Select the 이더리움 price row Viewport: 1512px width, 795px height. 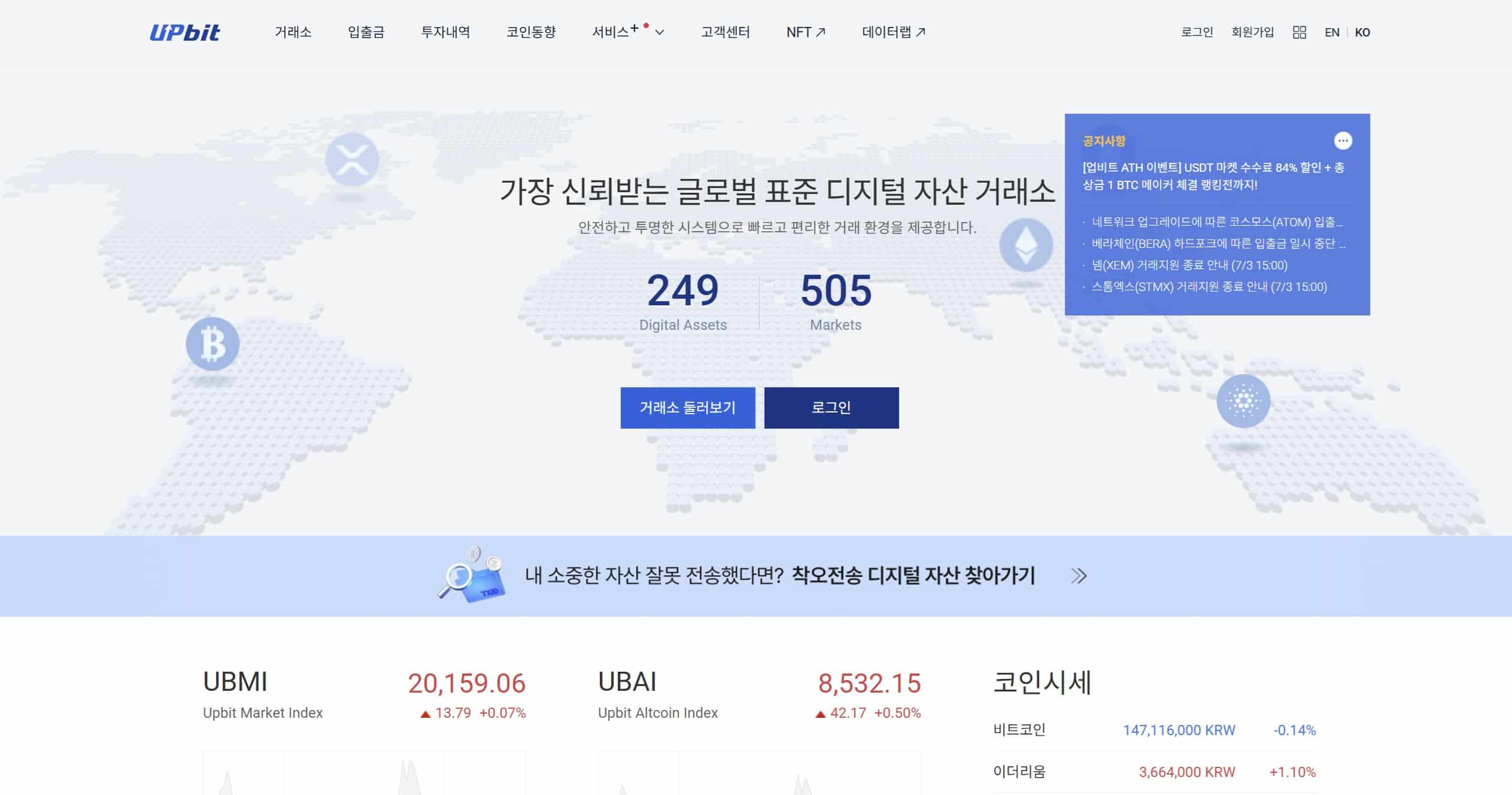click(1155, 772)
